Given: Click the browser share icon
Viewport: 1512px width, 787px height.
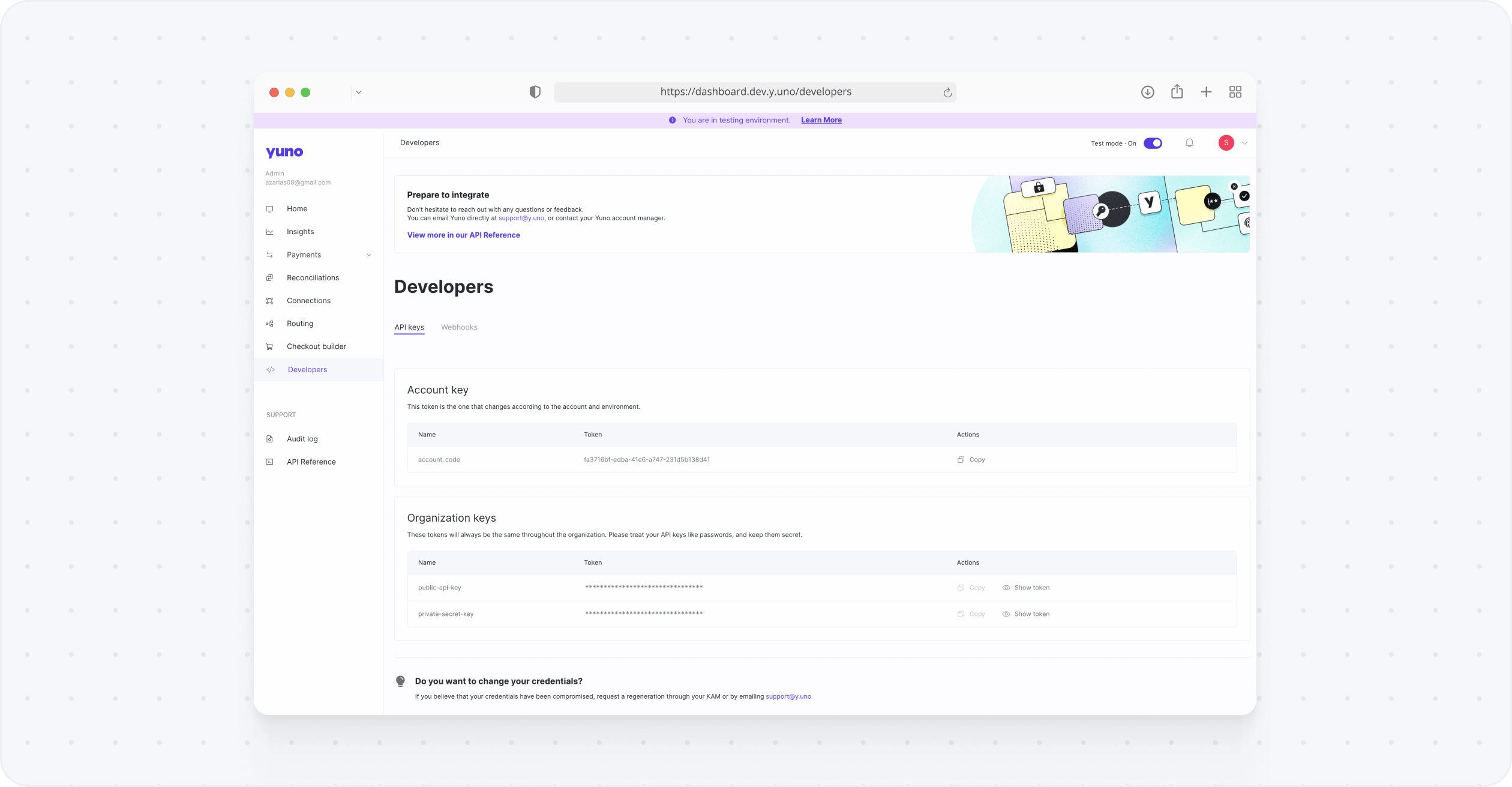Looking at the screenshot, I should [x=1177, y=92].
